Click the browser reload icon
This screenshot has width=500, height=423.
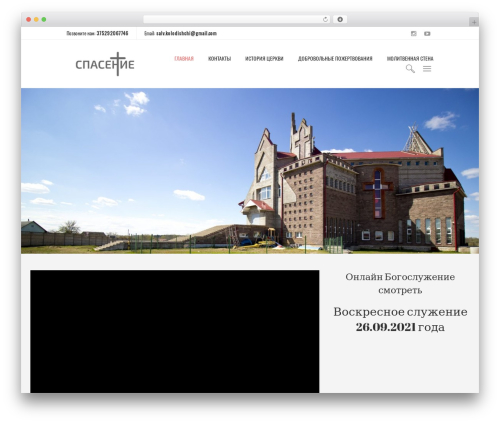coord(325,19)
